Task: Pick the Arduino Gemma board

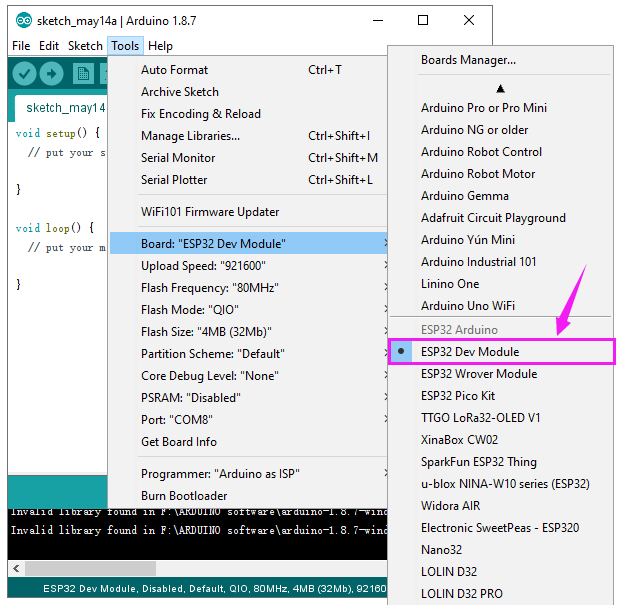Action: coord(501,196)
